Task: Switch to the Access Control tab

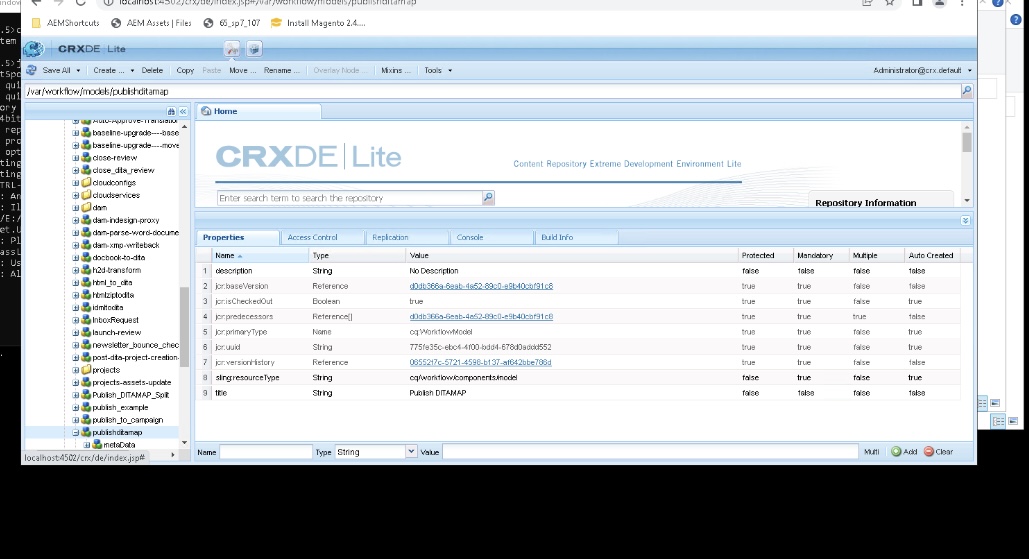Action: [x=312, y=237]
